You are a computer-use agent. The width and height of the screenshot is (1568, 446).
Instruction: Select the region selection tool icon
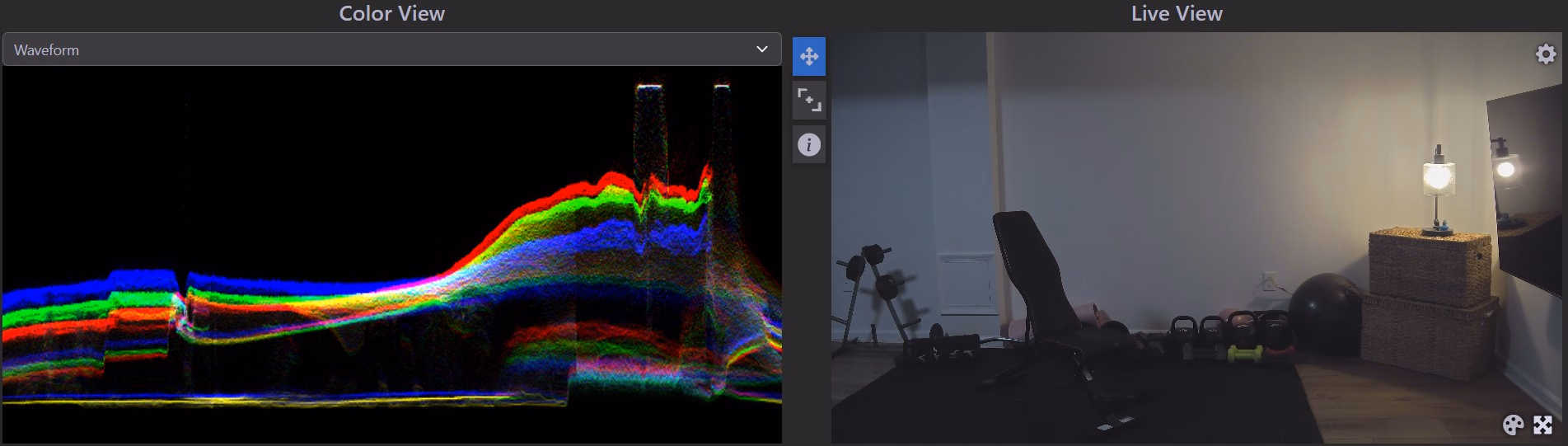(809, 101)
